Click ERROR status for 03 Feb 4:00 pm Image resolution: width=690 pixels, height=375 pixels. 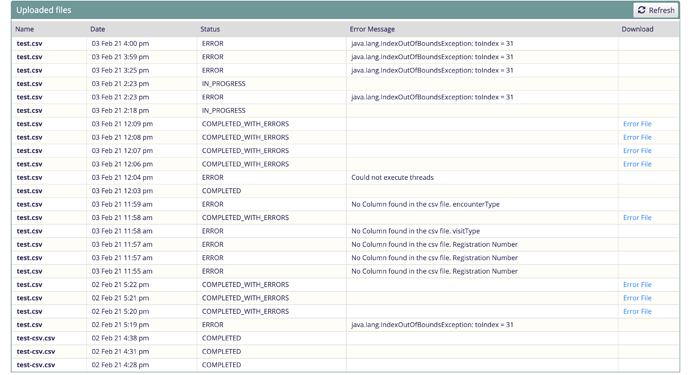click(213, 44)
